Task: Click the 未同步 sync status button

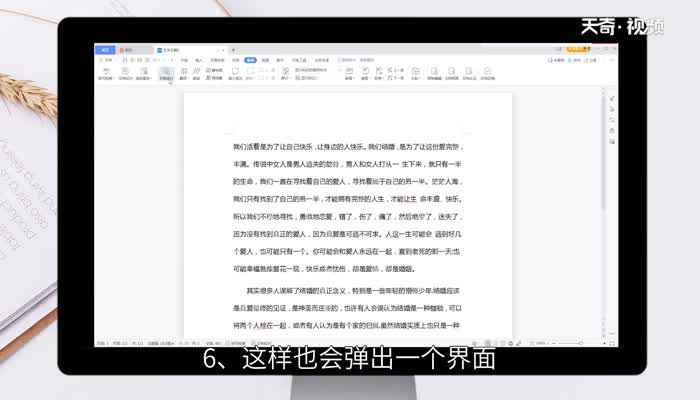Action: tap(556, 60)
